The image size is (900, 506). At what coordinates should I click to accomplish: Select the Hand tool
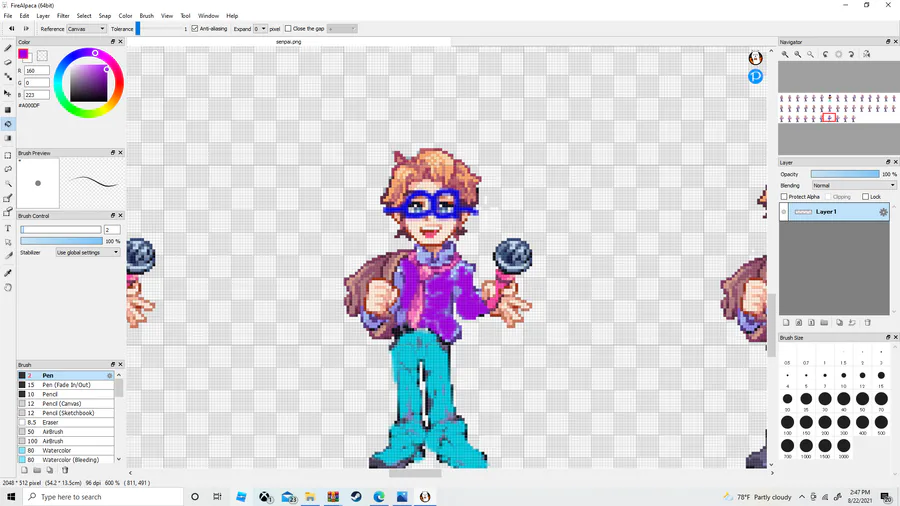(x=8, y=287)
